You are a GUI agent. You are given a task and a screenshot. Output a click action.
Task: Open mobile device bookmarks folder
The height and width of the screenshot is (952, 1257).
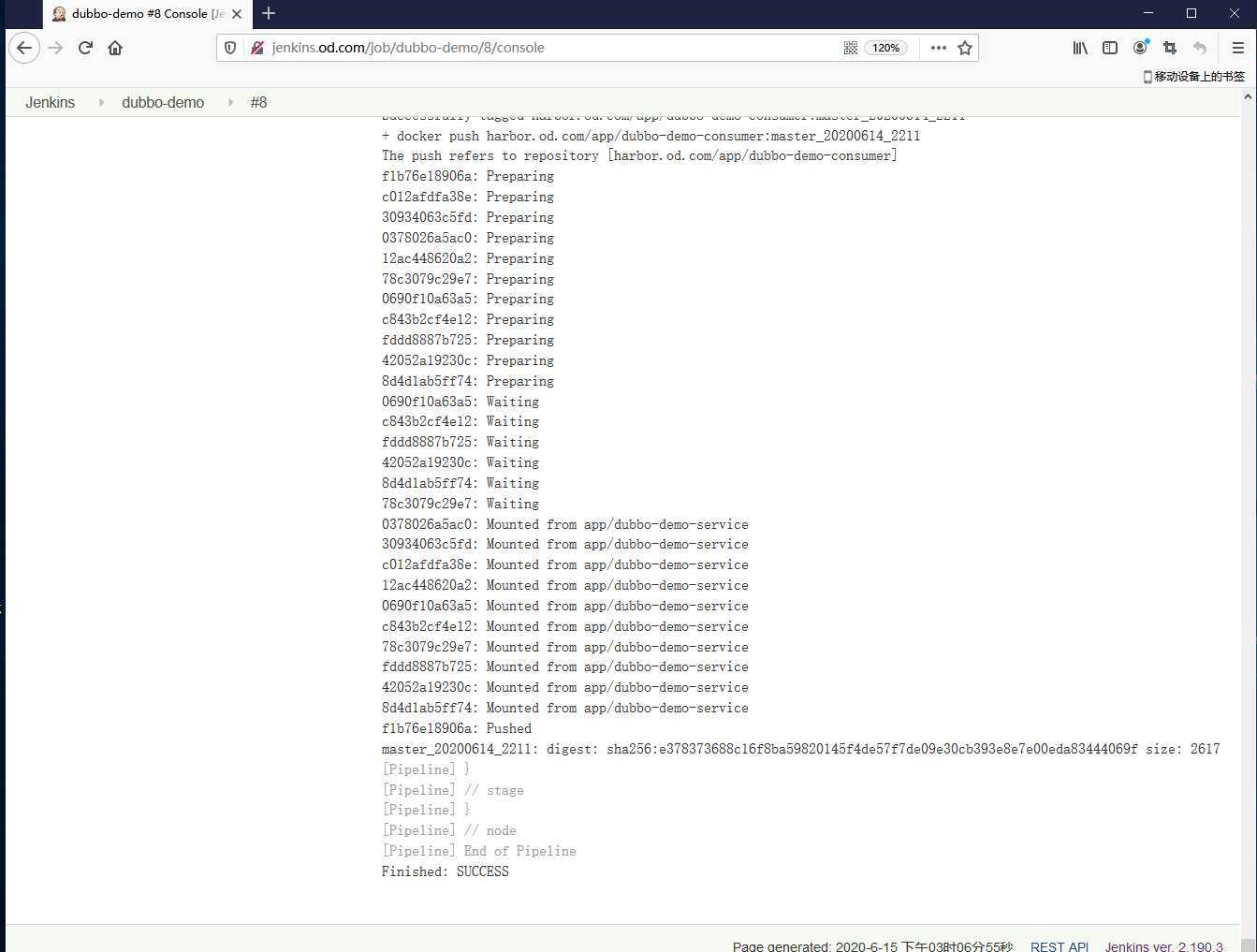coord(1194,77)
